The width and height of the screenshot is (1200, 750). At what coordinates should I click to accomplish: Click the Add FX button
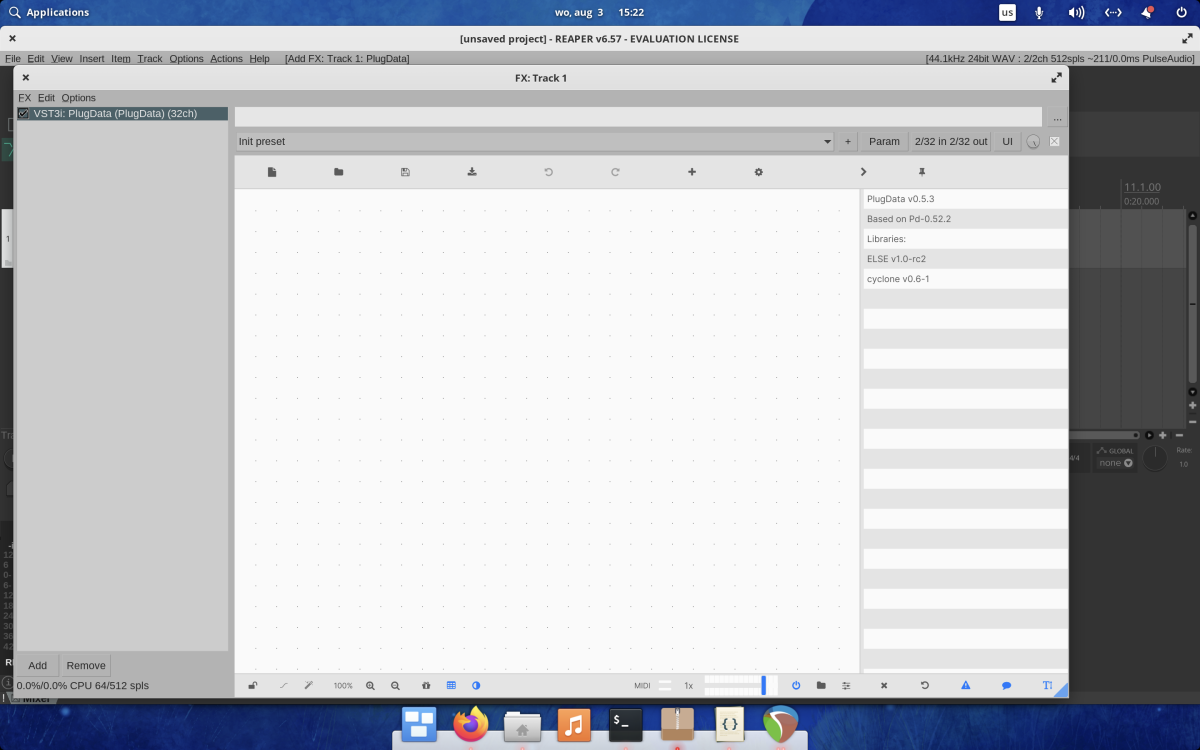point(37,665)
